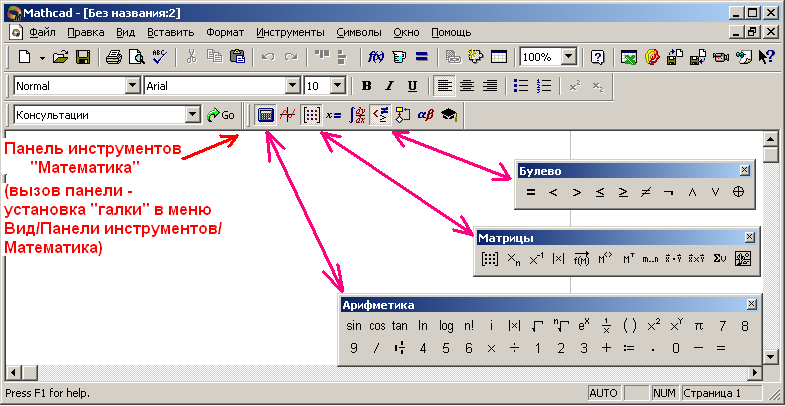Click the Insert Unit icon
Viewport: 785px width, 406px height.
pos(399,57)
